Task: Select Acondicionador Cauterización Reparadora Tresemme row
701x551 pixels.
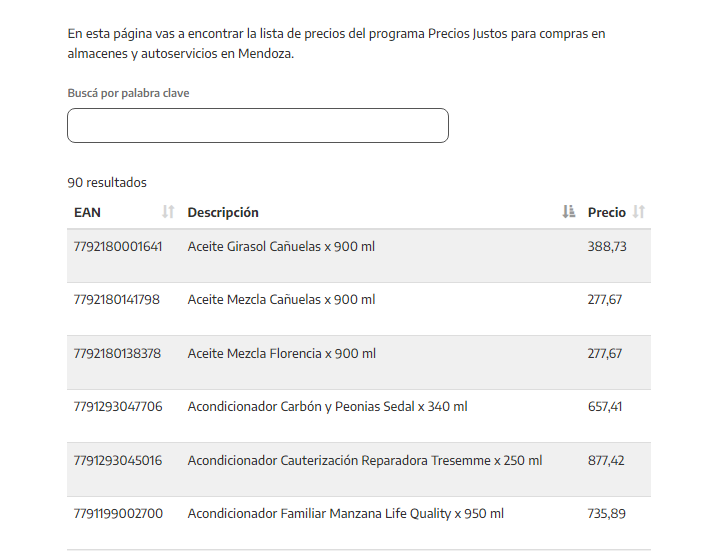Action: point(364,460)
